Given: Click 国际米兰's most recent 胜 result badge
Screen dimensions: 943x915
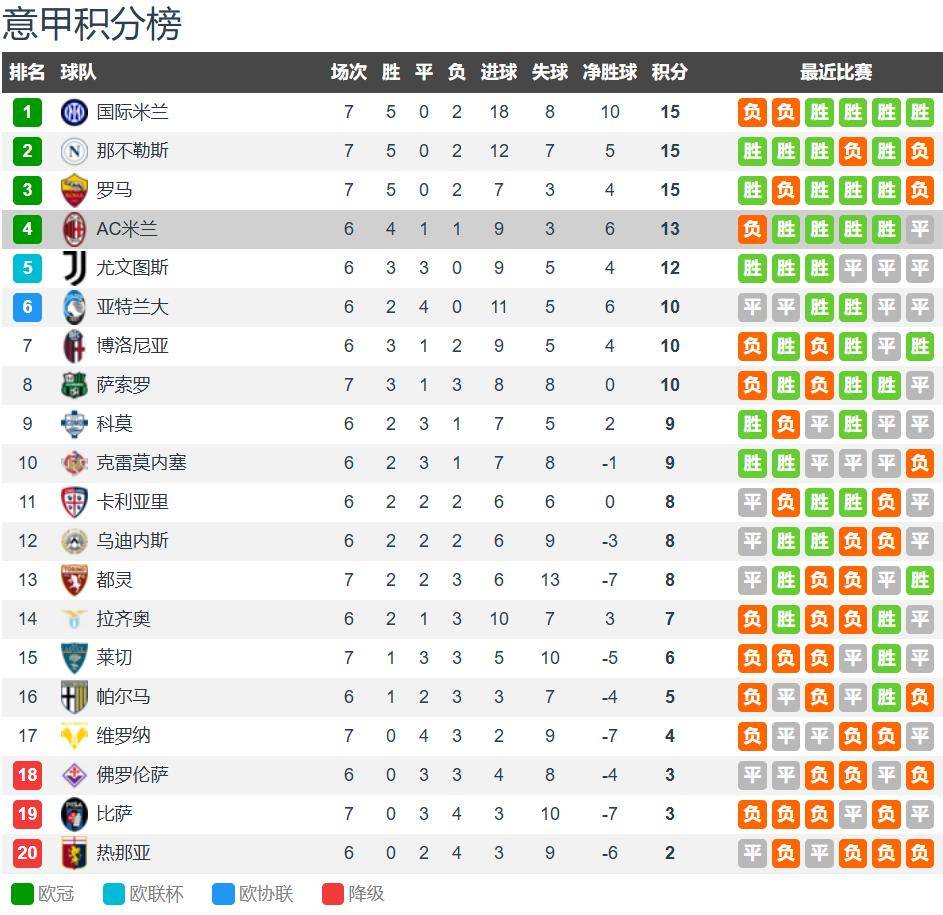Looking at the screenshot, I should (x=919, y=112).
